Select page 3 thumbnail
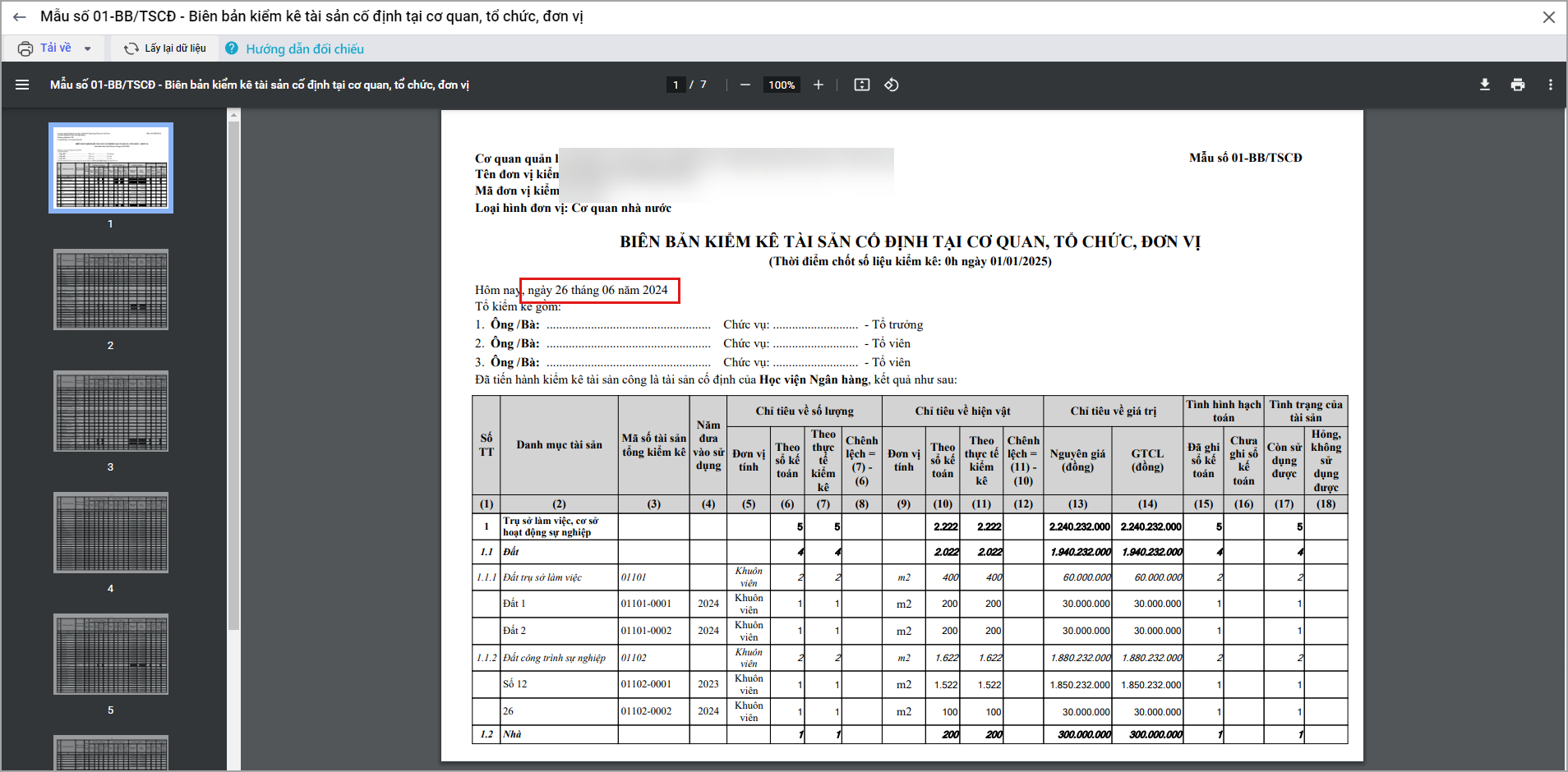 click(x=111, y=411)
